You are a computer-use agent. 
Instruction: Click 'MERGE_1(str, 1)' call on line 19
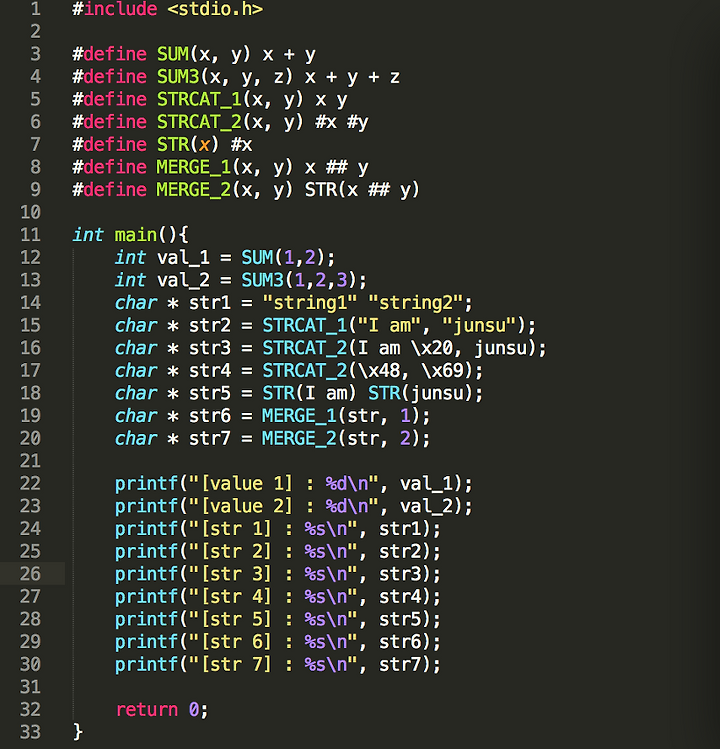(x=341, y=416)
